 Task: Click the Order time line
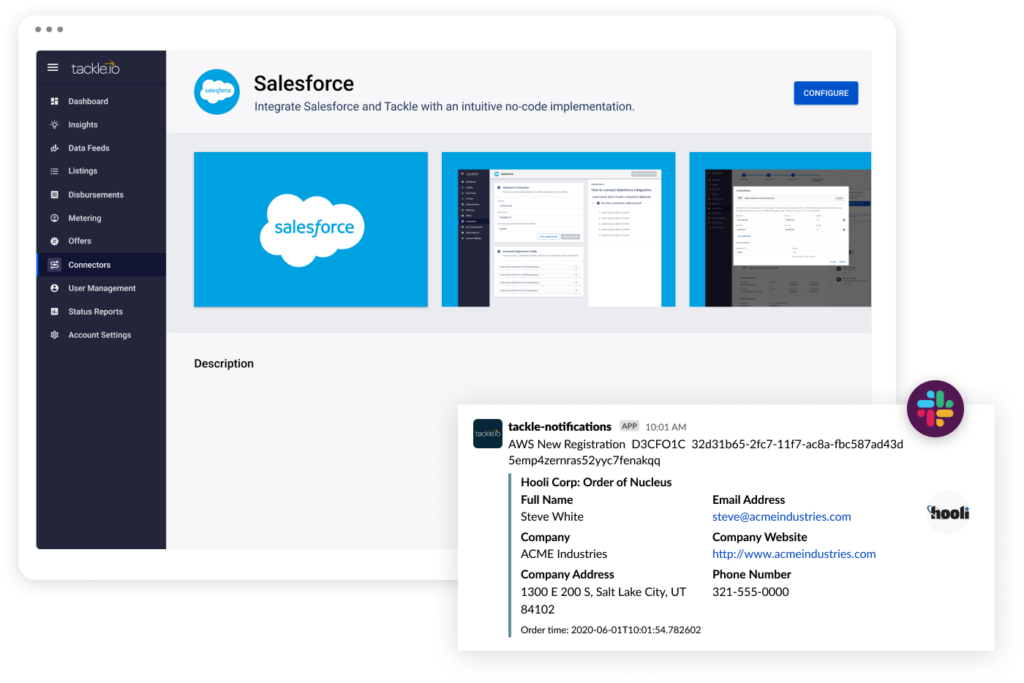(611, 630)
